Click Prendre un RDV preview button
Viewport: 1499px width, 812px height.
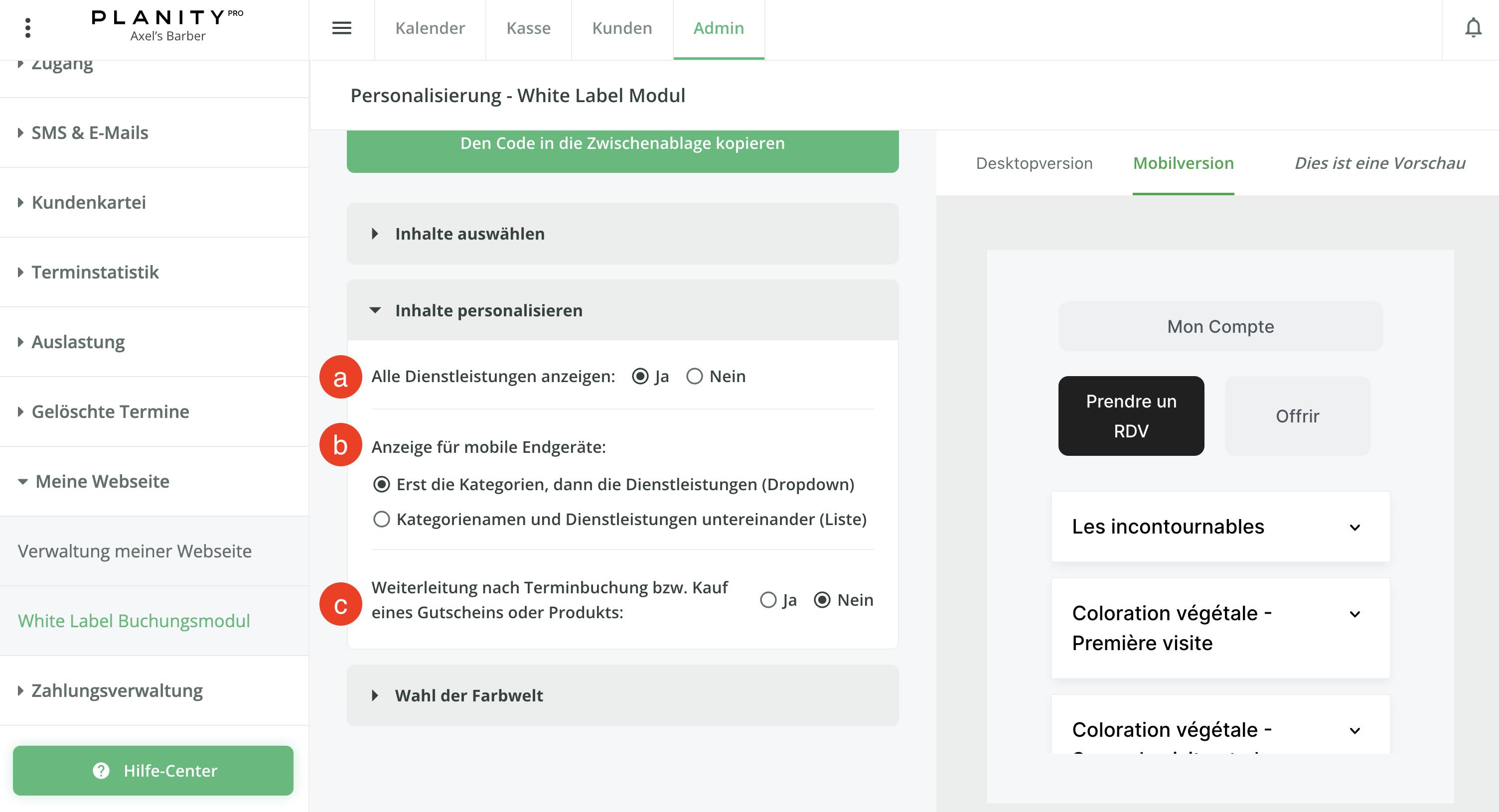1131,416
